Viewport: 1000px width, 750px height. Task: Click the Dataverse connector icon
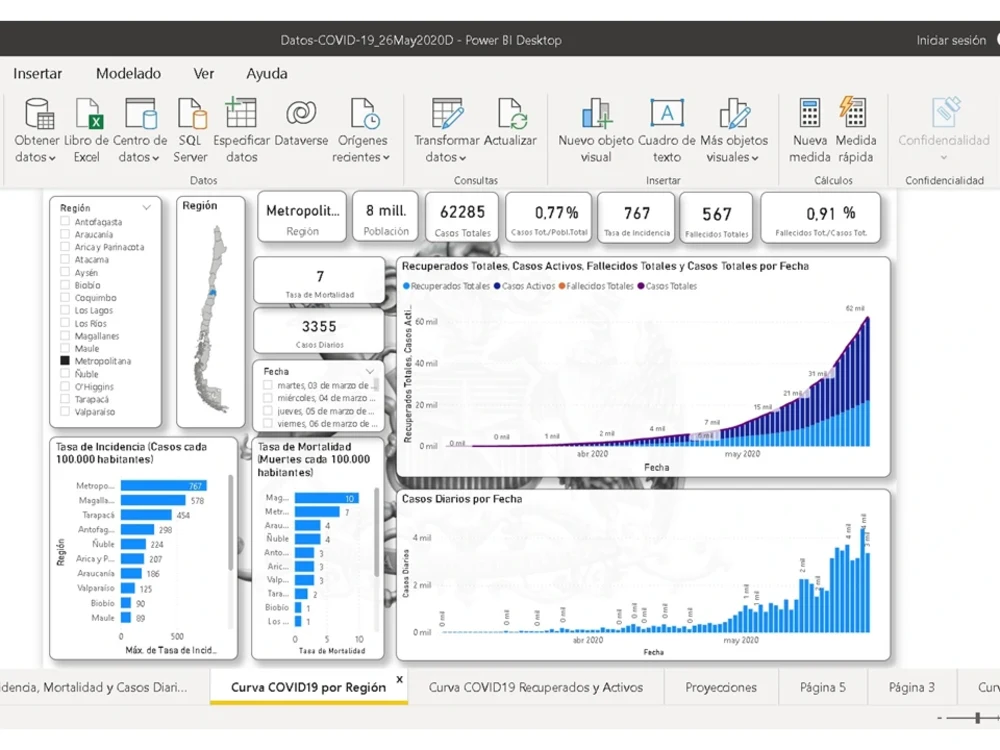click(x=301, y=113)
